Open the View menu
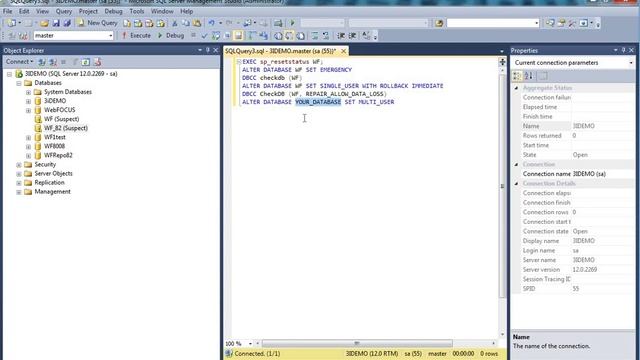This screenshot has width=640, height=360. pyautogui.click(x=42, y=11)
